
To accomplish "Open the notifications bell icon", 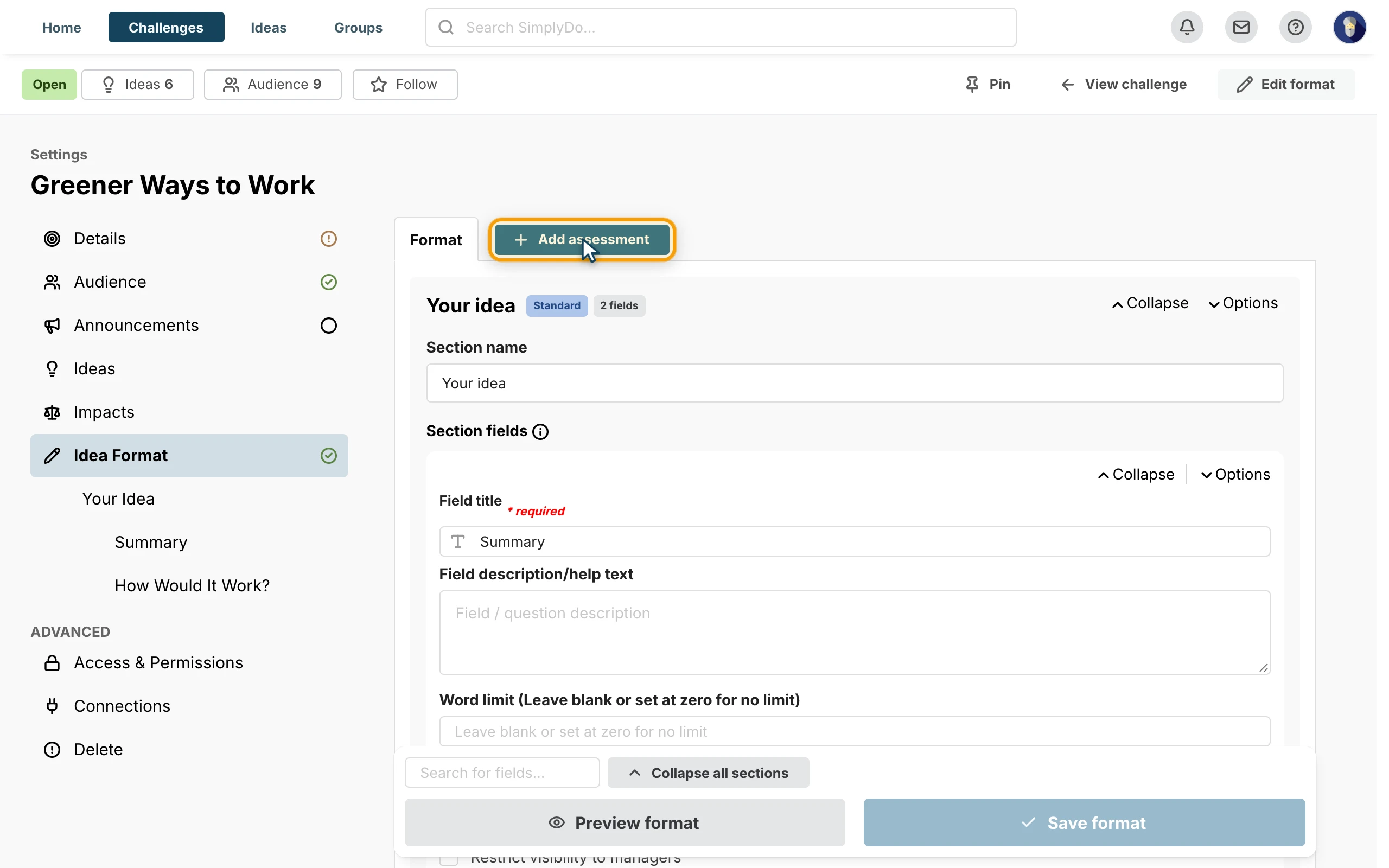I will (x=1187, y=27).
